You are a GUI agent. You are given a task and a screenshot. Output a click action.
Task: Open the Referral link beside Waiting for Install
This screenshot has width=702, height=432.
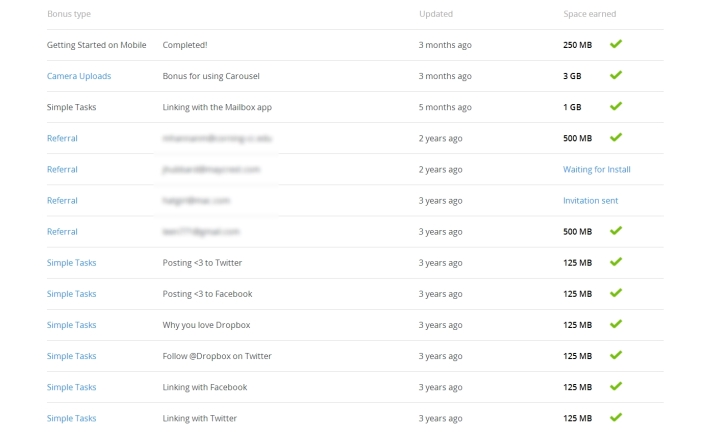tap(62, 169)
